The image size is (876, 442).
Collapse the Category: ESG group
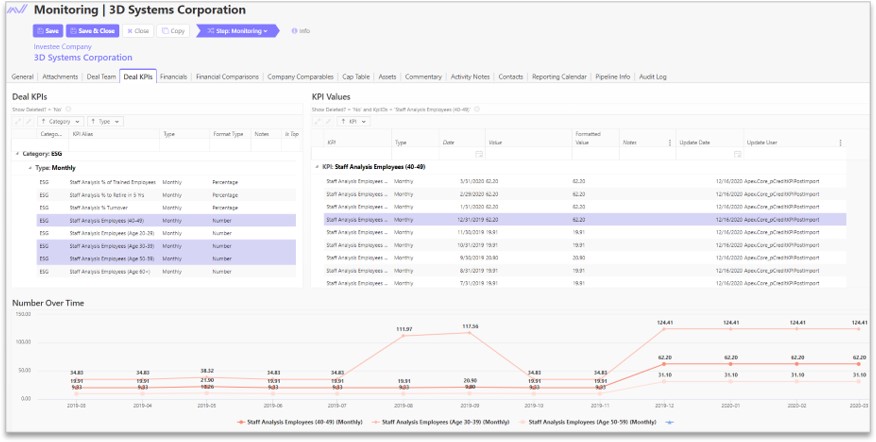pos(17,154)
